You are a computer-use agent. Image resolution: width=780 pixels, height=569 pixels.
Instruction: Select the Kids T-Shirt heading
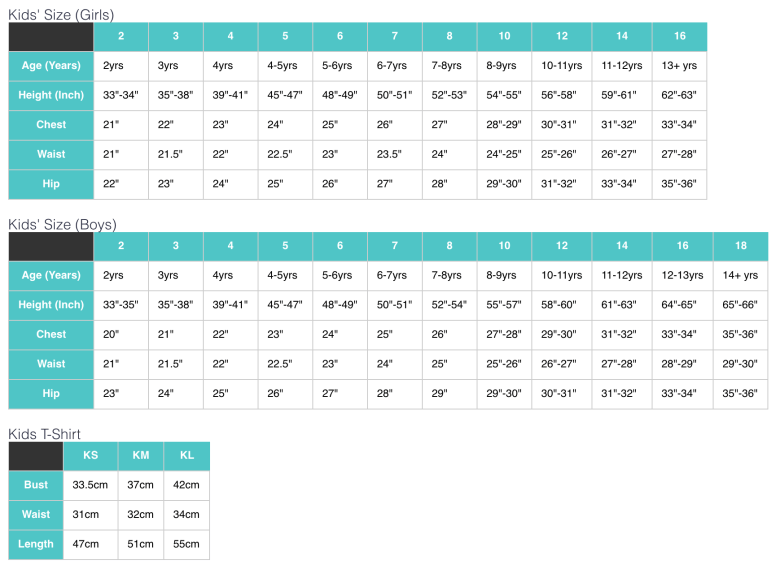coord(44,434)
